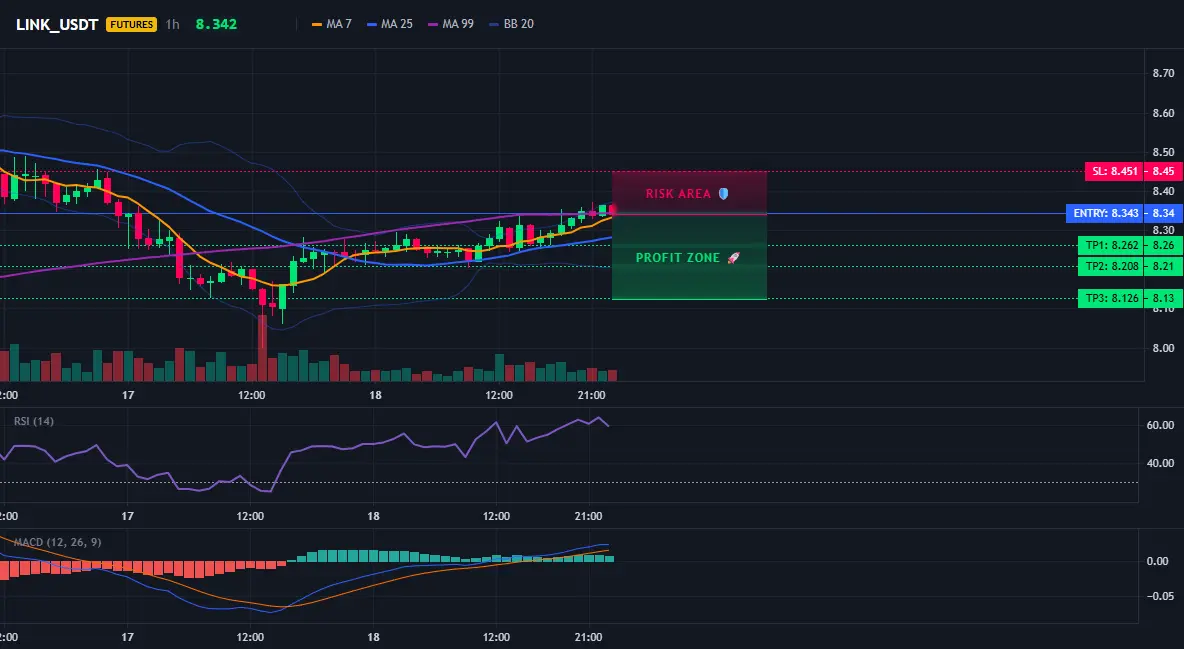Image resolution: width=1184 pixels, height=649 pixels.
Task: Click the SL: 8.451 stop loss label
Action: (1114, 172)
